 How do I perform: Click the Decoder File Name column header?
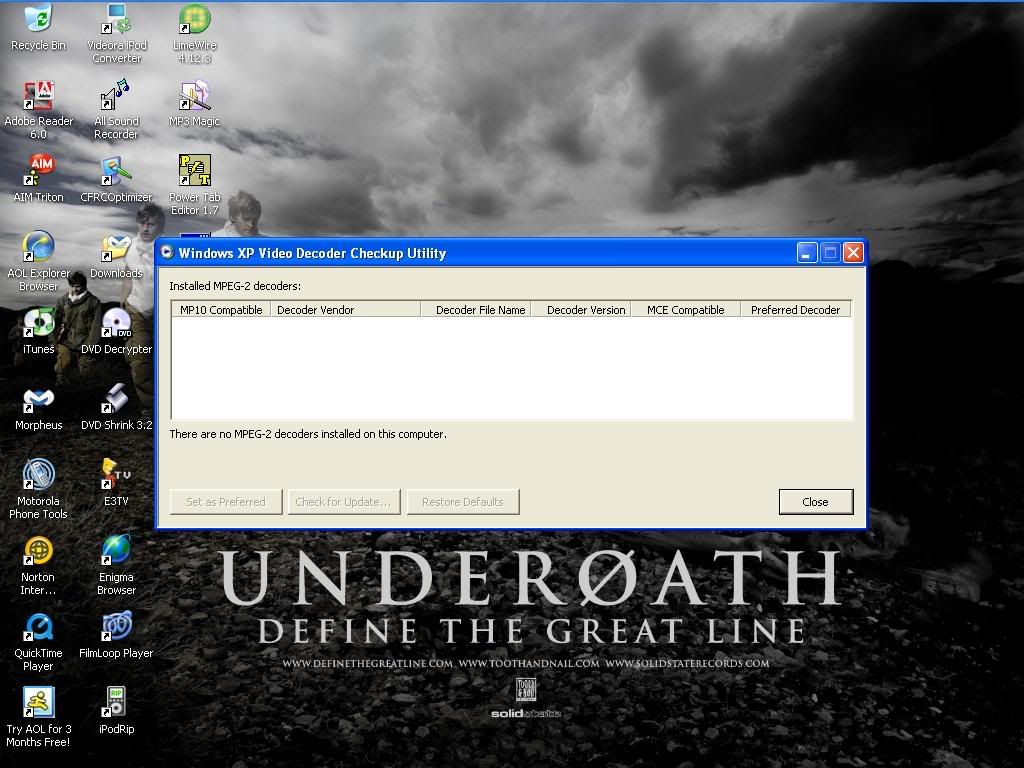476,310
